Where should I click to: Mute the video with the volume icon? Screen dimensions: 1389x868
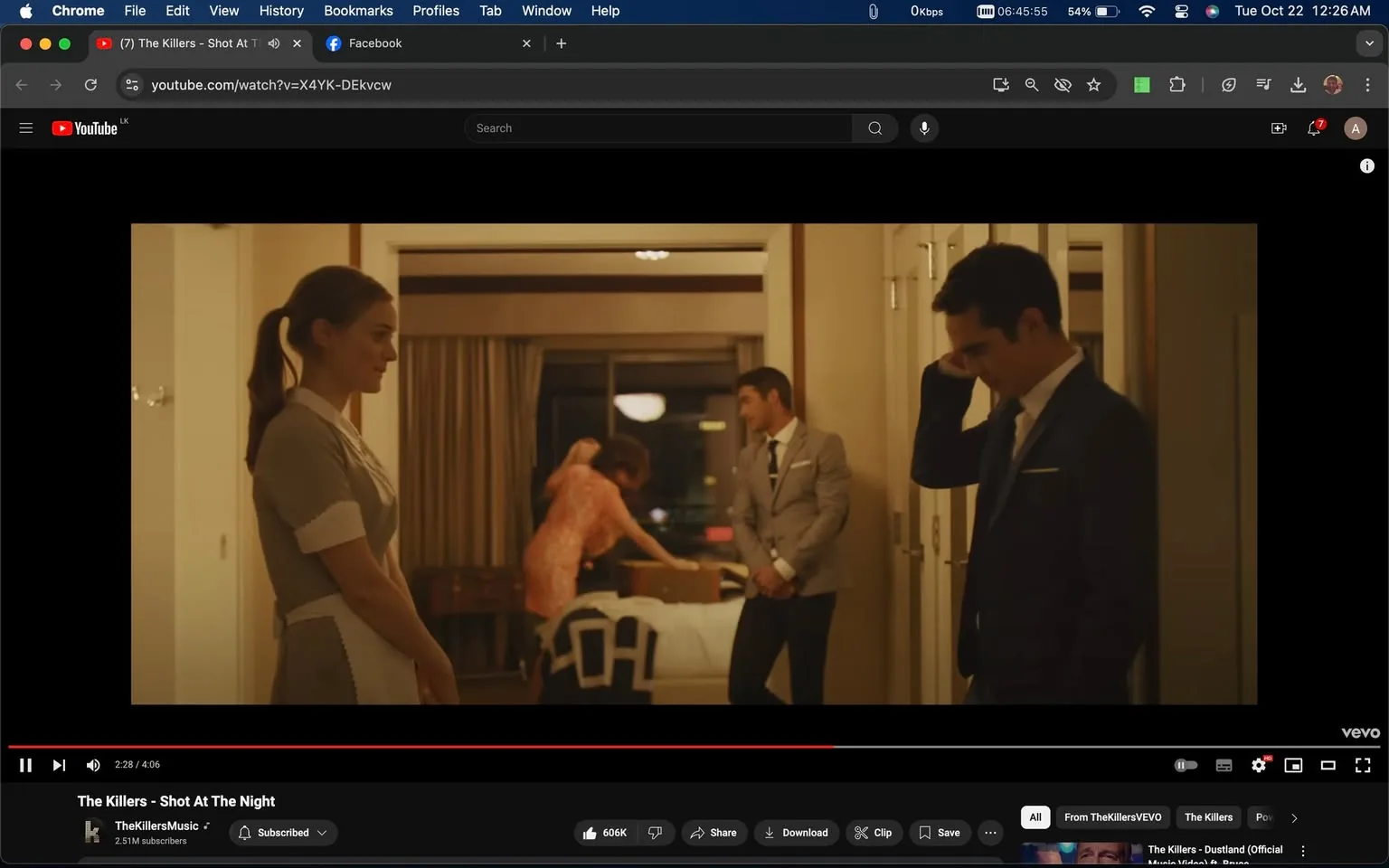tap(92, 765)
